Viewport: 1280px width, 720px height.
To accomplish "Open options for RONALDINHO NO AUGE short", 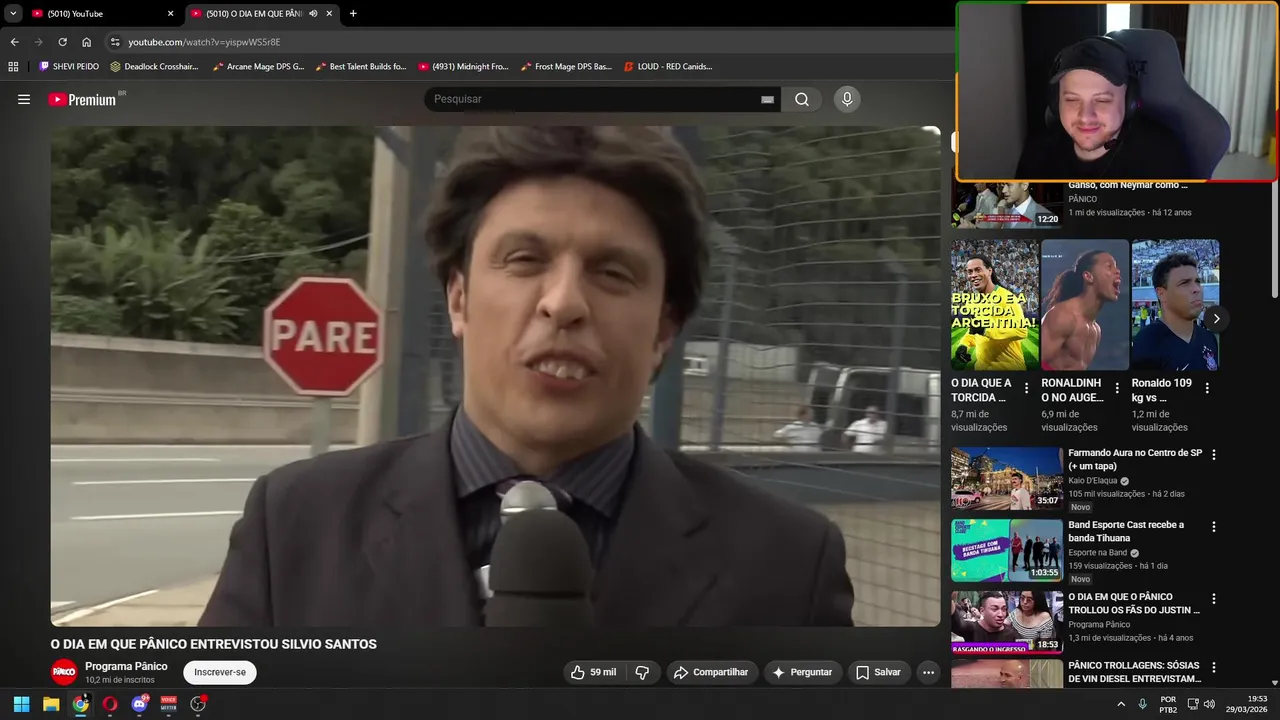I will 1117,388.
